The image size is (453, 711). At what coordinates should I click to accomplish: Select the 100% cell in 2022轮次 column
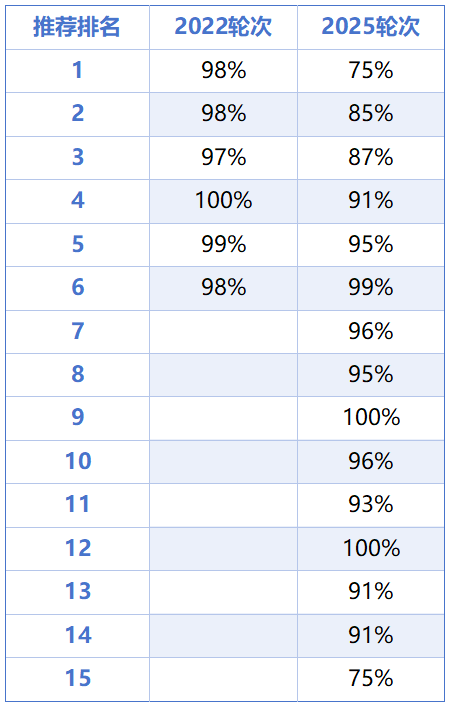pyautogui.click(x=224, y=201)
